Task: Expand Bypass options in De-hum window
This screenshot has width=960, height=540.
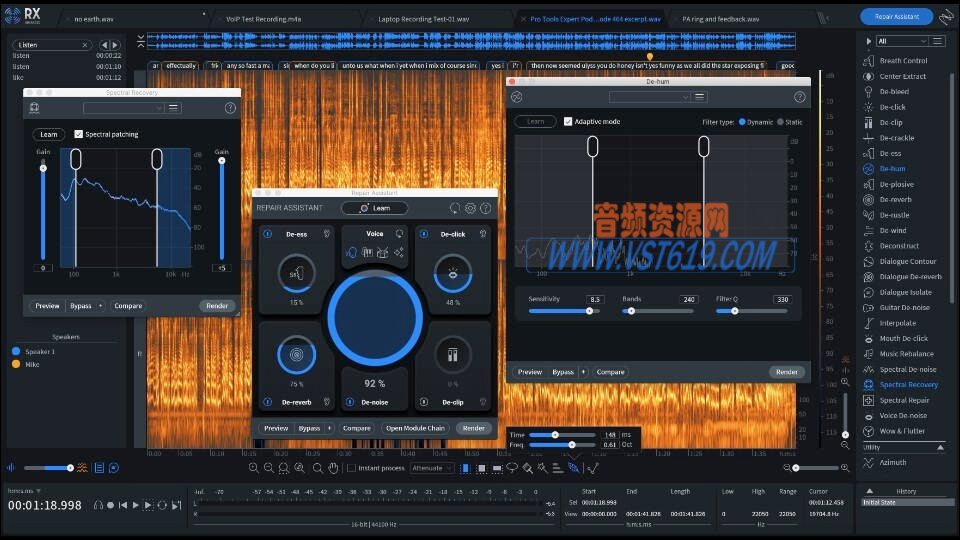Action: click(583, 372)
